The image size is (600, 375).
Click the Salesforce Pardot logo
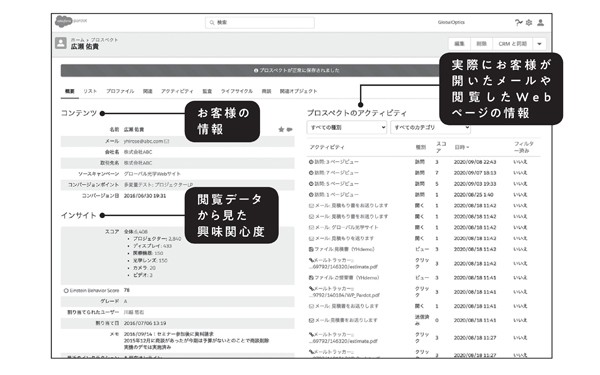[71, 21]
